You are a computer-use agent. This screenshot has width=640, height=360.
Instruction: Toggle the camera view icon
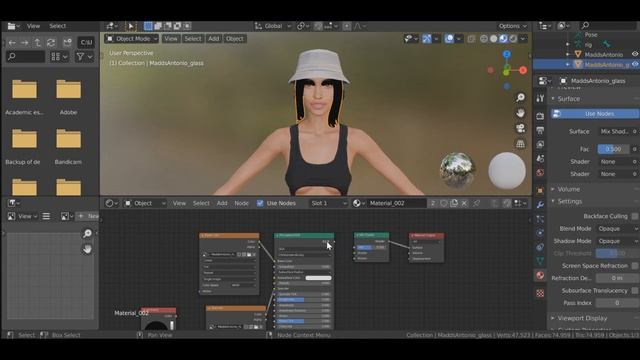520,128
